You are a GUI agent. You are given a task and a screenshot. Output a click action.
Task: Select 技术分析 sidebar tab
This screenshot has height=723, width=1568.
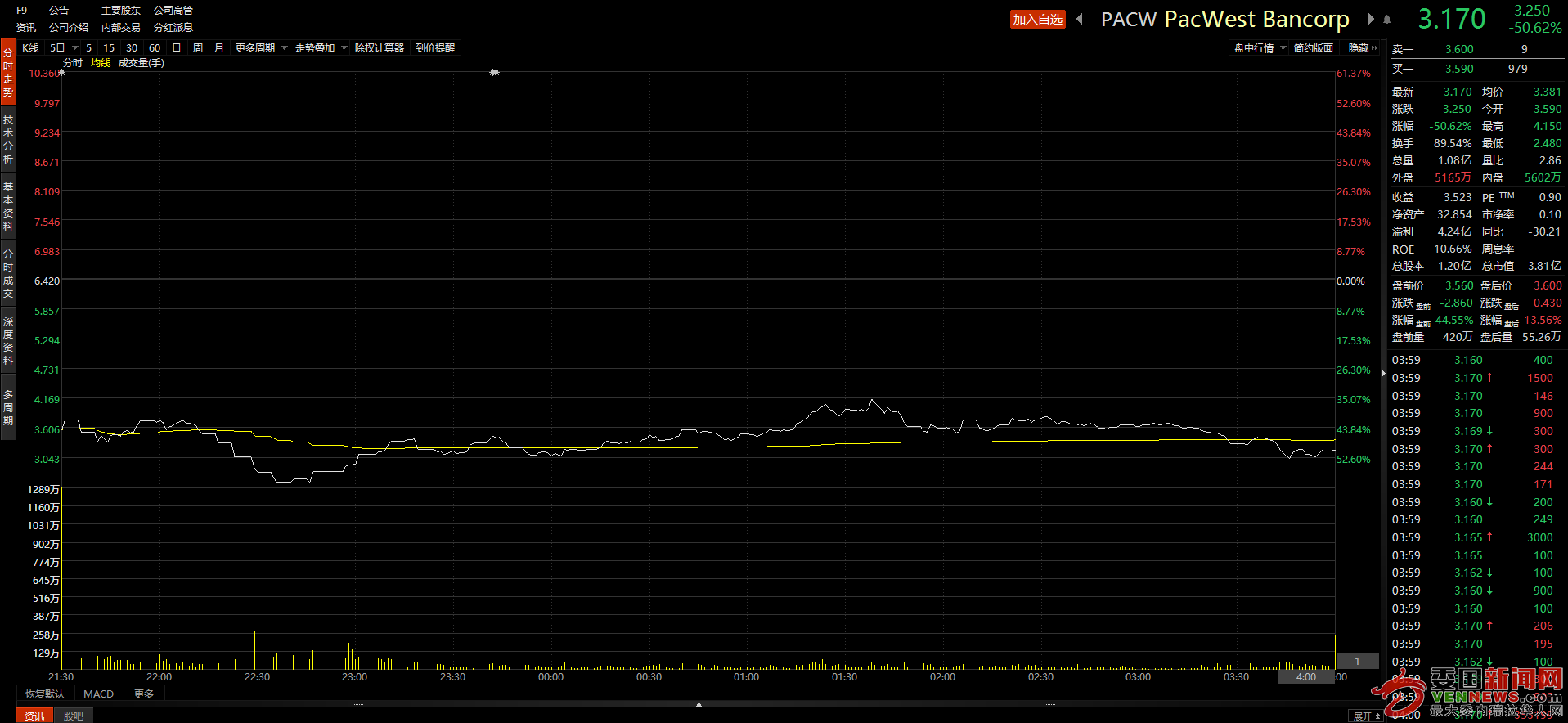8,139
